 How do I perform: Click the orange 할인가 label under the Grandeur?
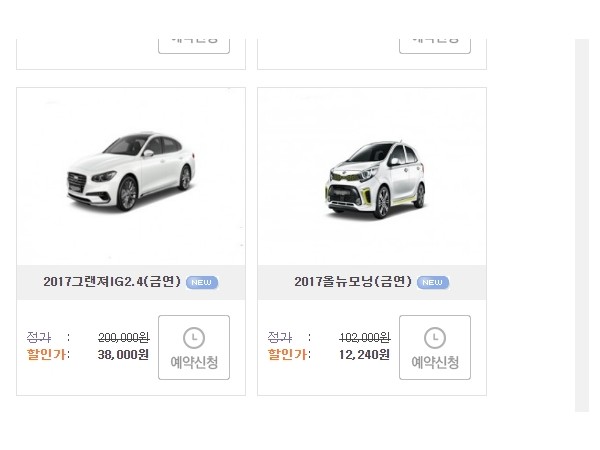pos(46,354)
